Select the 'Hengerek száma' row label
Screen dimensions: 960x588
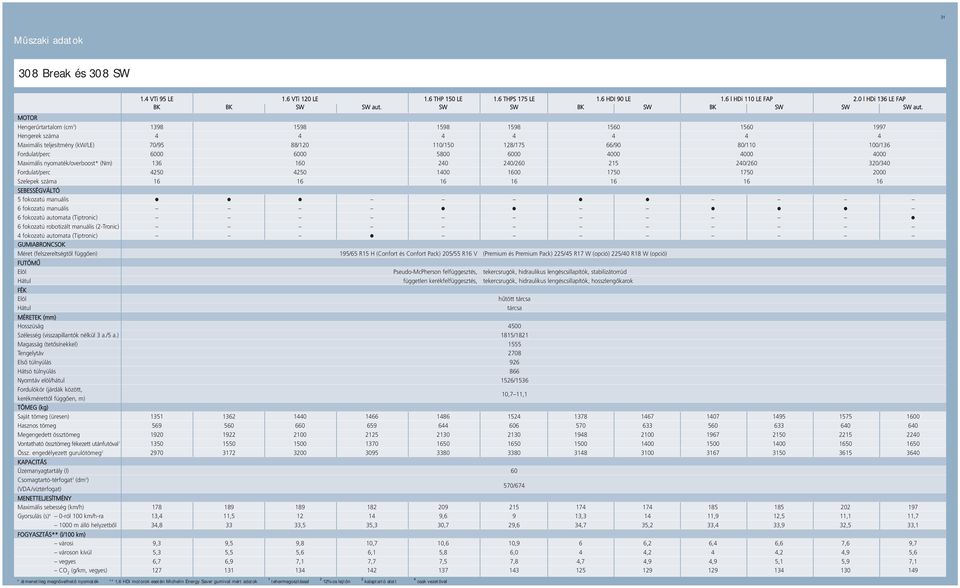coord(38,136)
